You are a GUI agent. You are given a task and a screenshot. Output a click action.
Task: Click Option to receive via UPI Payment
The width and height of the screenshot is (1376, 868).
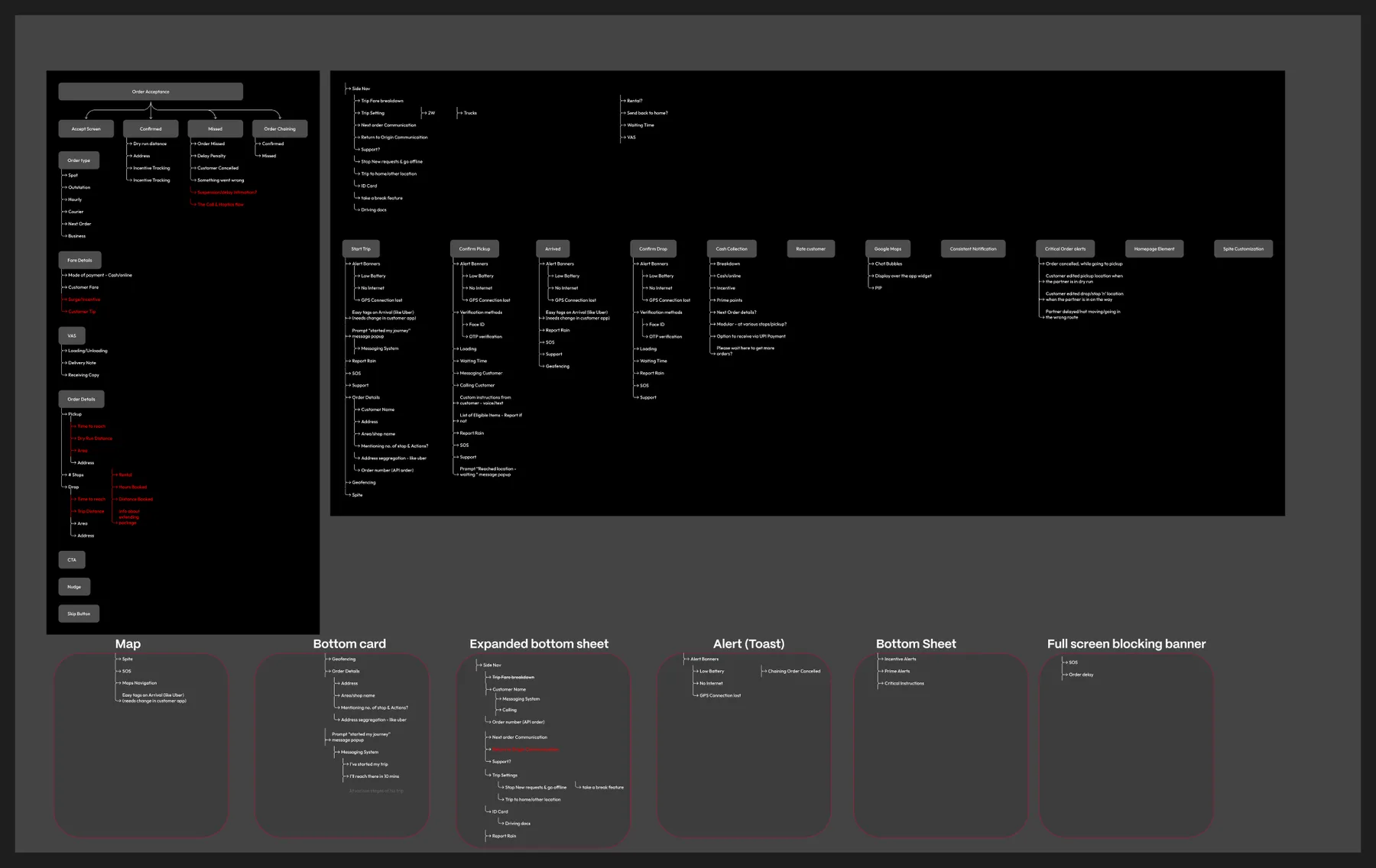(751, 336)
